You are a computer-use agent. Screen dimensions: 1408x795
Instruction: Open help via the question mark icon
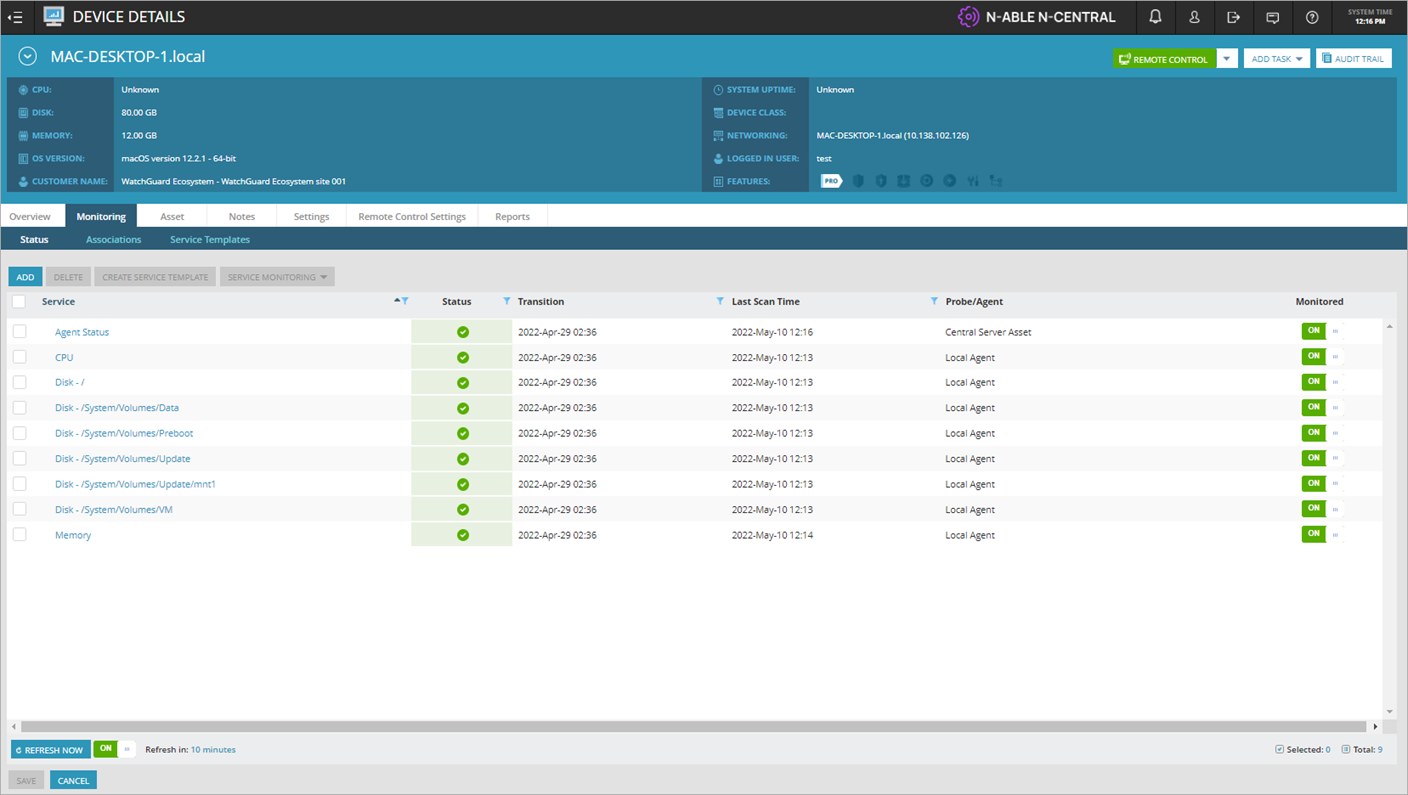click(x=1312, y=17)
